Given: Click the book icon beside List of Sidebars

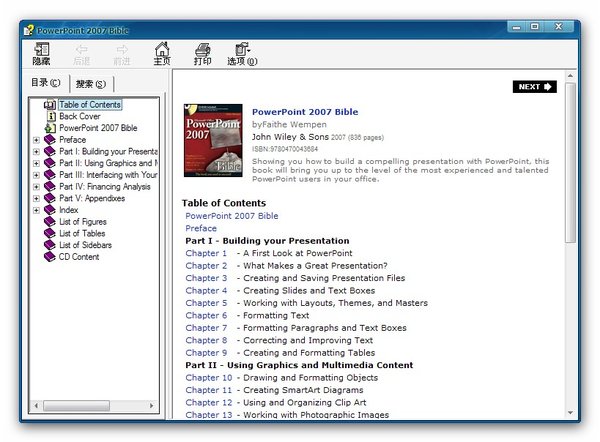Looking at the screenshot, I should click(x=50, y=245).
